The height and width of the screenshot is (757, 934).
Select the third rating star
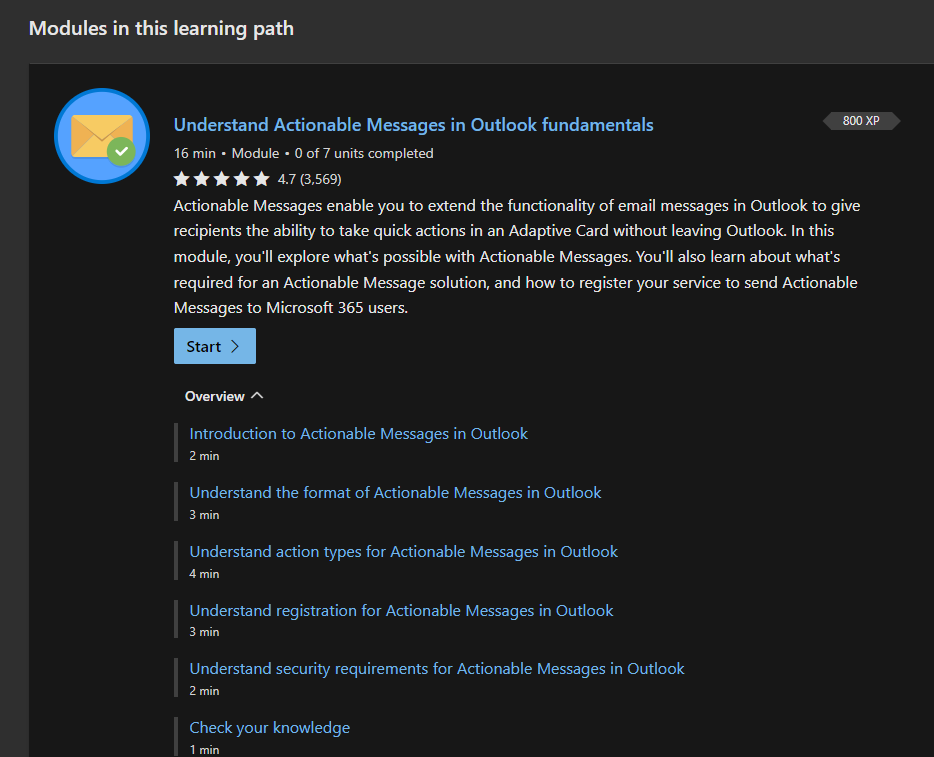222,178
